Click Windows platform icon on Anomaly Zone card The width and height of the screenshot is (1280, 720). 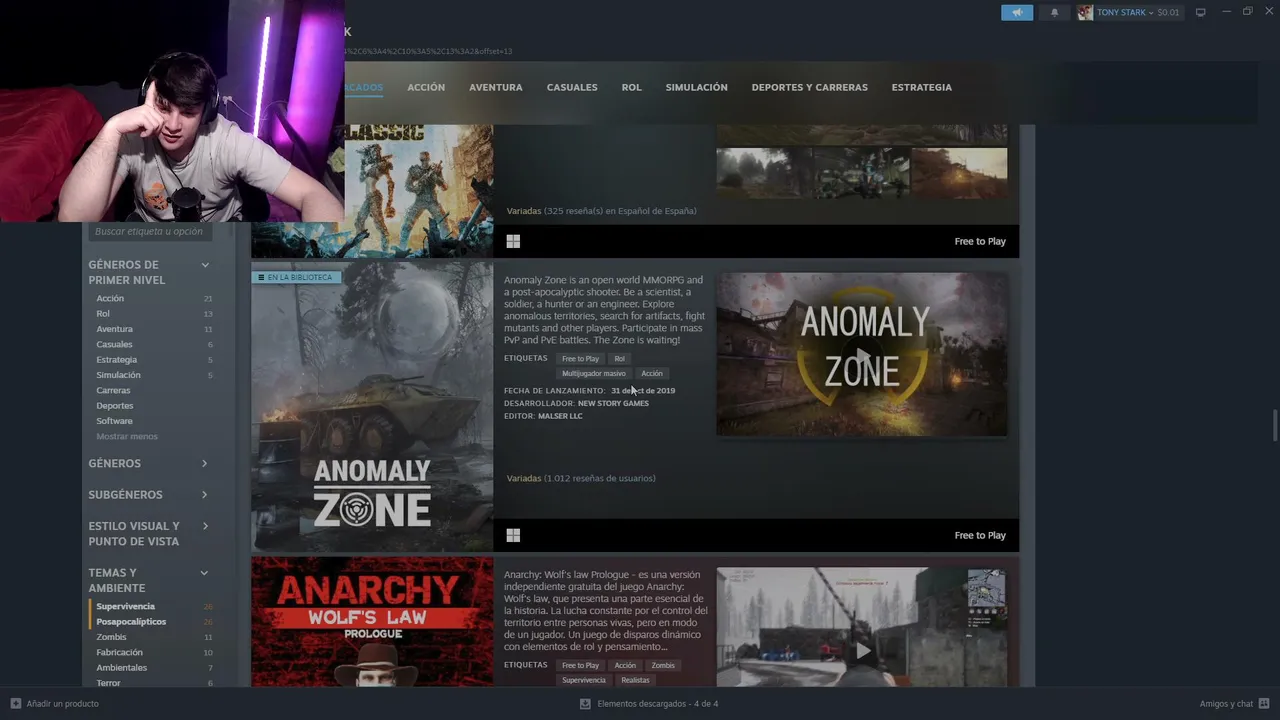[x=513, y=535]
